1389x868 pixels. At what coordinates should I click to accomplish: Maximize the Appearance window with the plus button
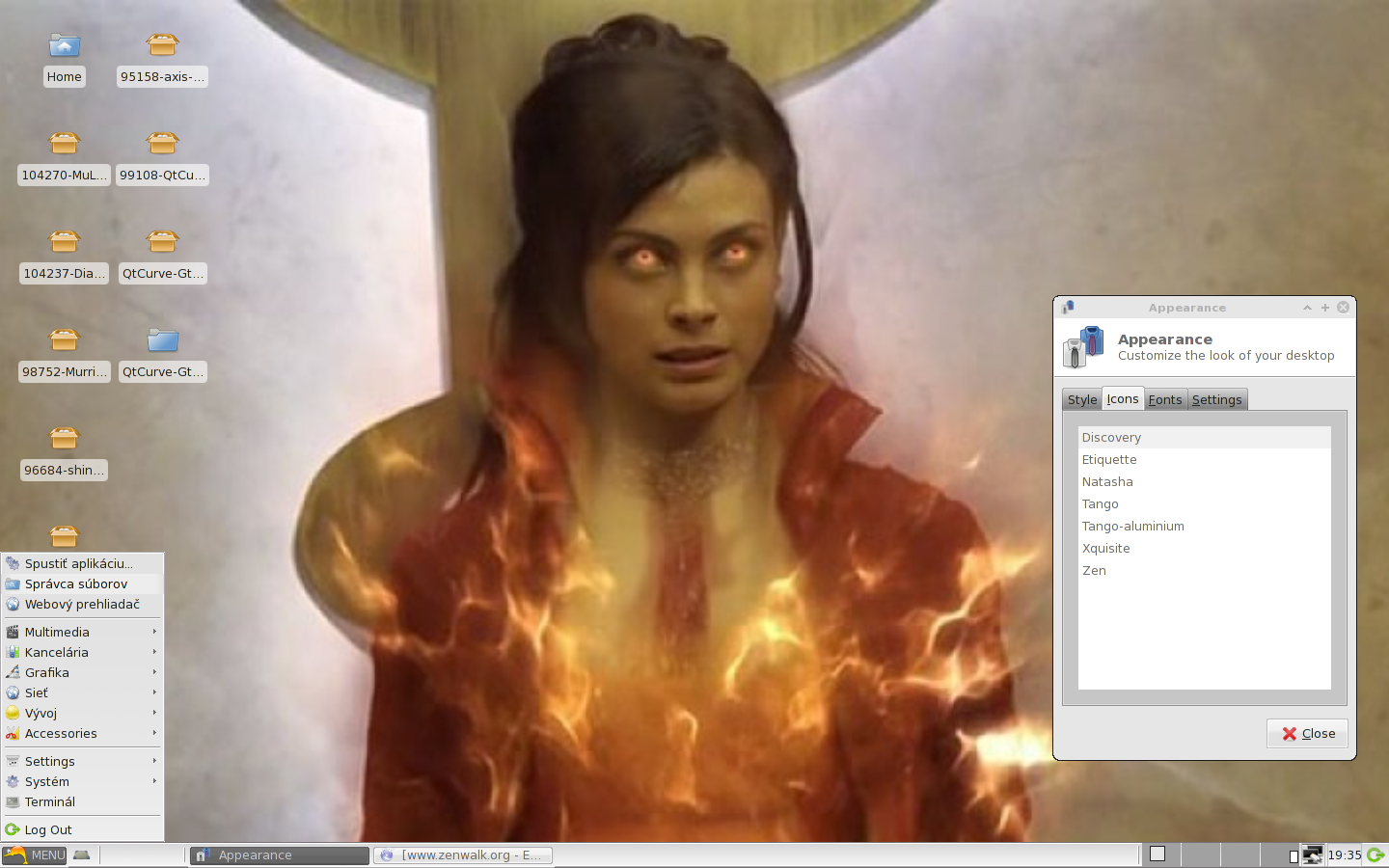click(x=1325, y=308)
